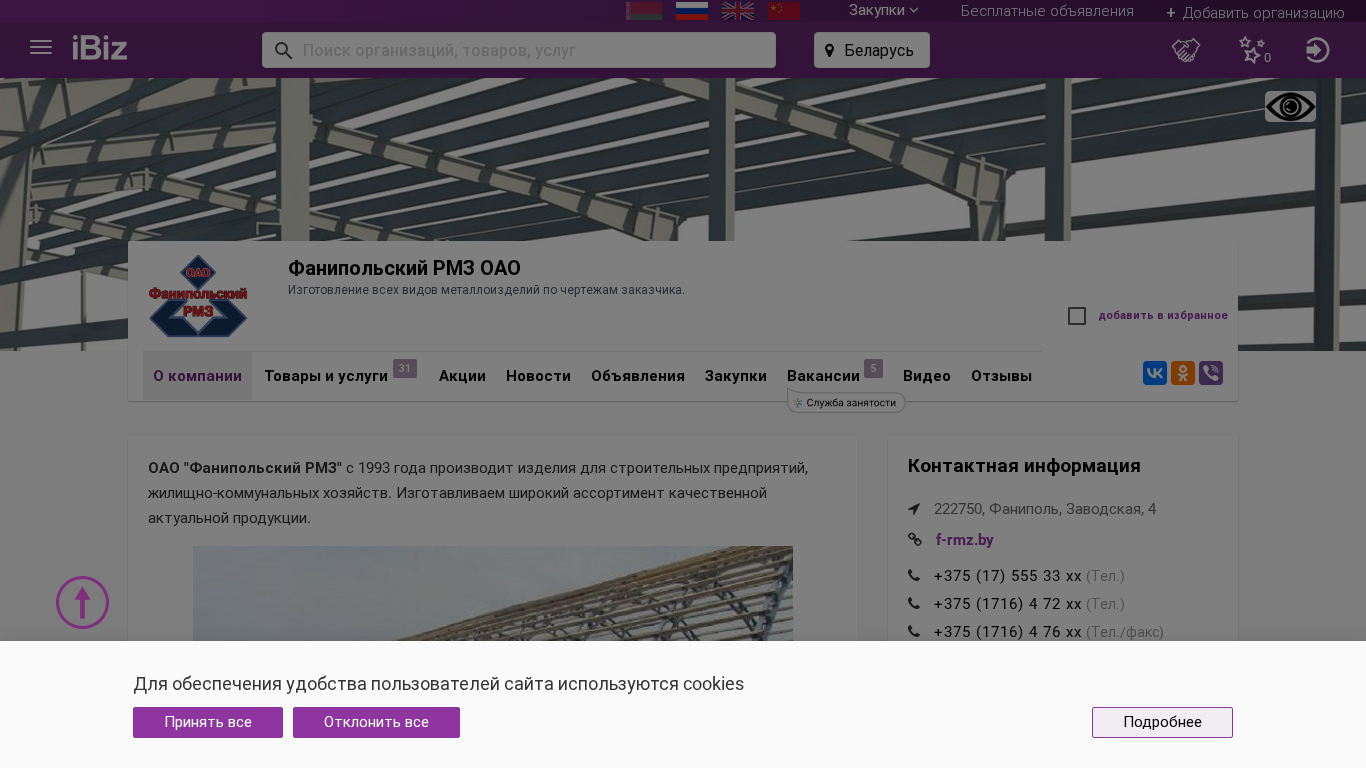Open the steel roof structure photo
The width and height of the screenshot is (1366, 768).
click(x=493, y=593)
